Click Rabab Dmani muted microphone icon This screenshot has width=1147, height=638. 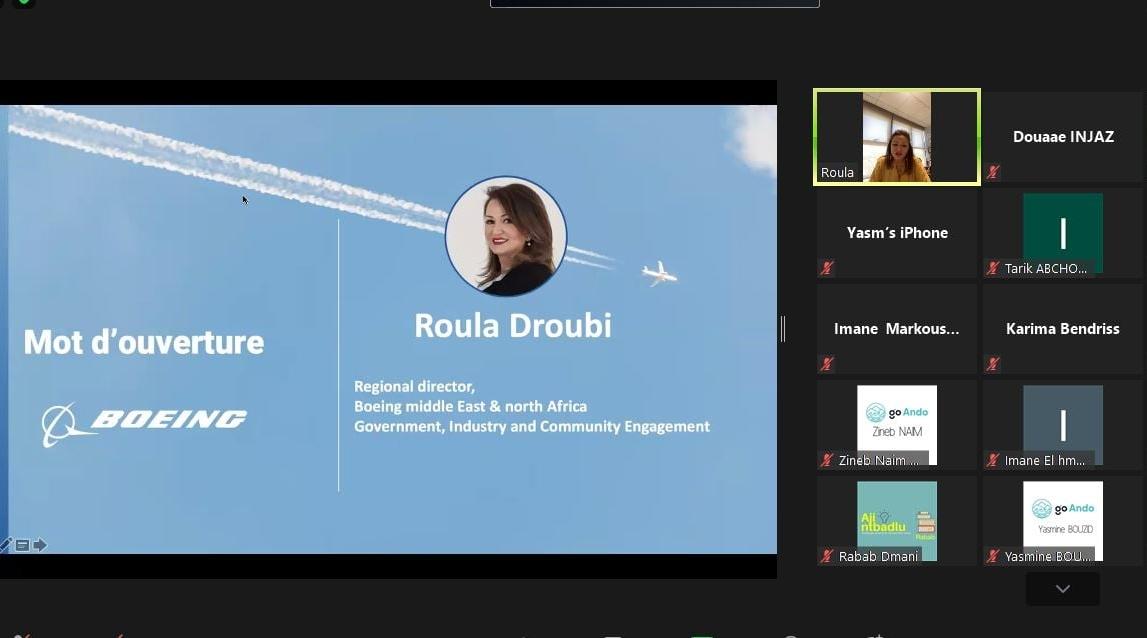pyautogui.click(x=827, y=556)
